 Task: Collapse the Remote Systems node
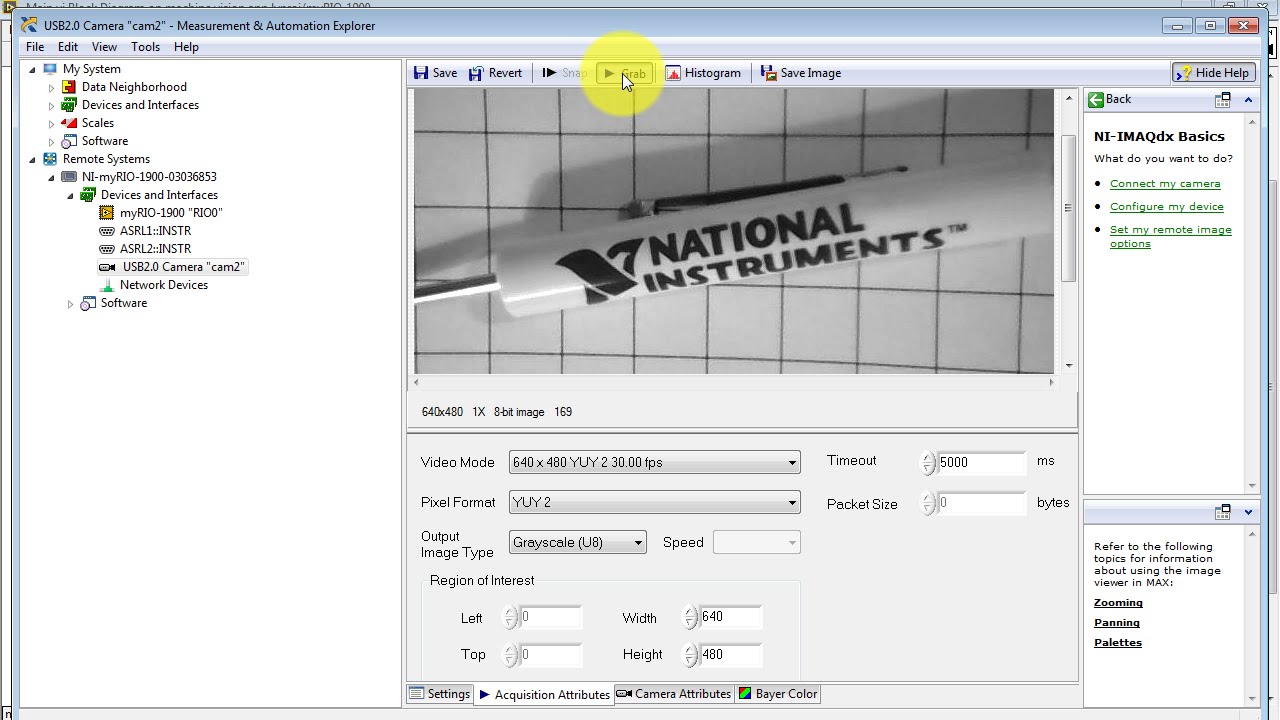click(x=32, y=159)
